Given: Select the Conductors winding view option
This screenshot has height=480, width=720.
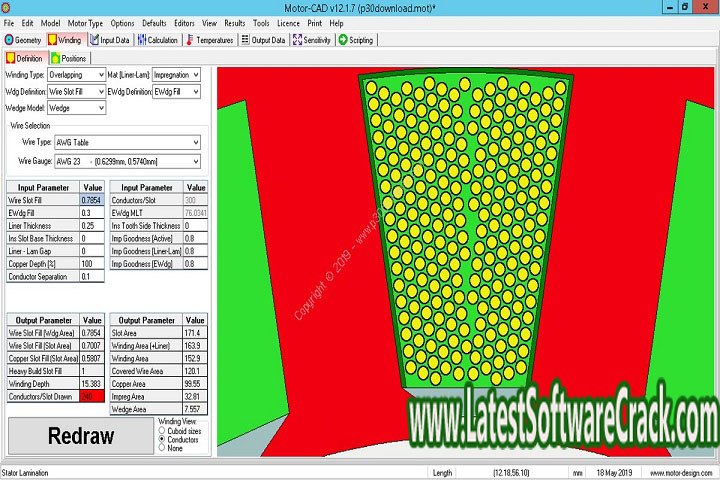Looking at the screenshot, I should click(162, 438).
